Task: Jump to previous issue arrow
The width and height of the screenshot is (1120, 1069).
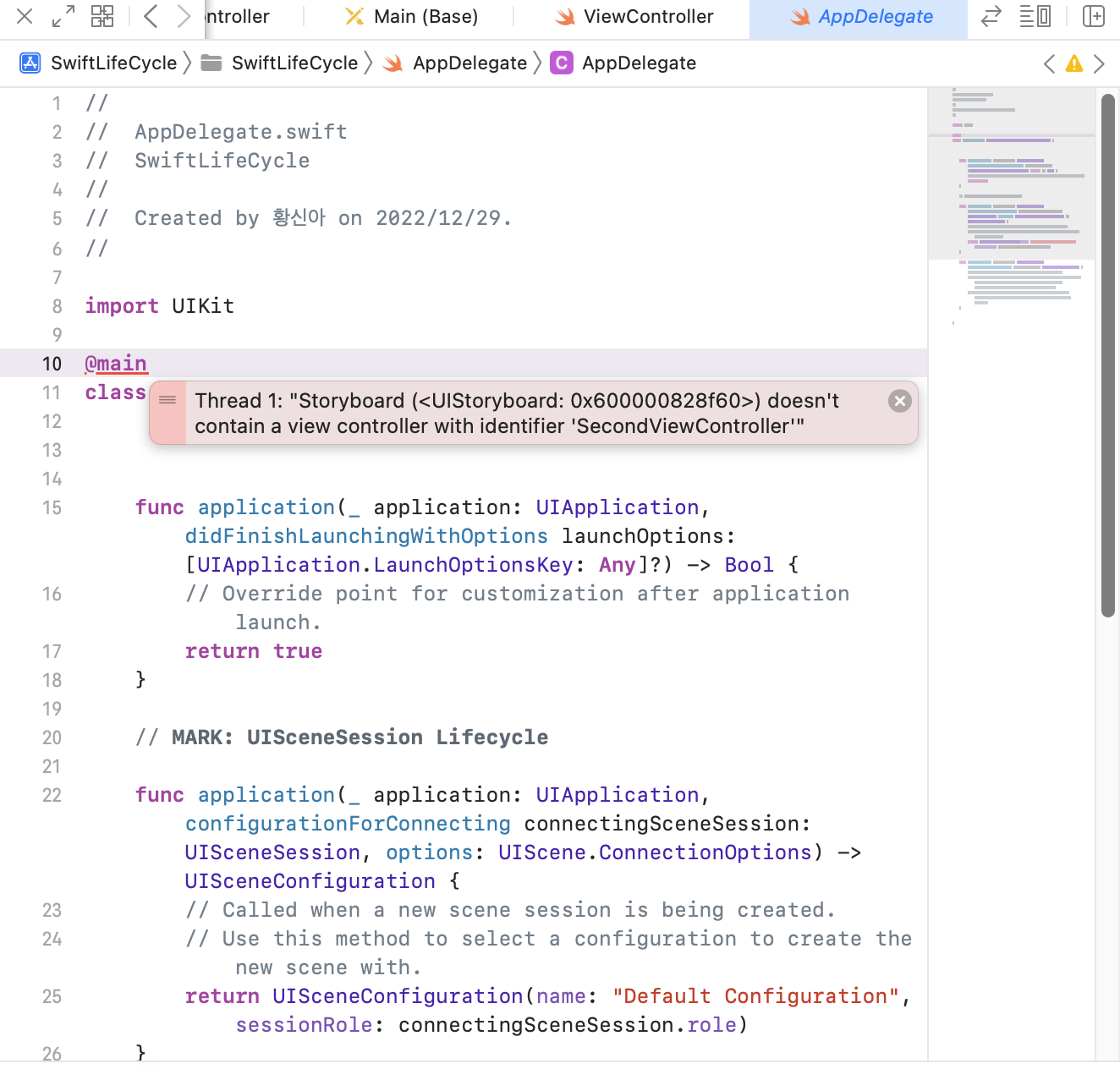Action: pyautogui.click(x=1049, y=63)
